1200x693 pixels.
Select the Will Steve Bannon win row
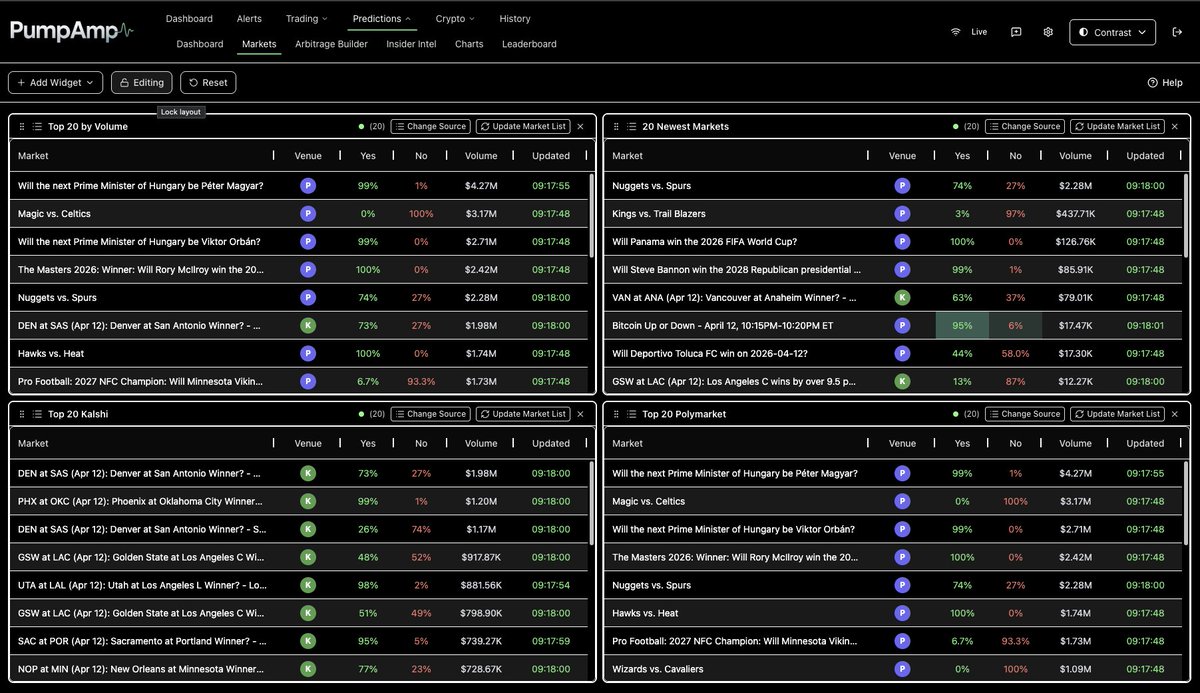pyautogui.click(x=893, y=269)
